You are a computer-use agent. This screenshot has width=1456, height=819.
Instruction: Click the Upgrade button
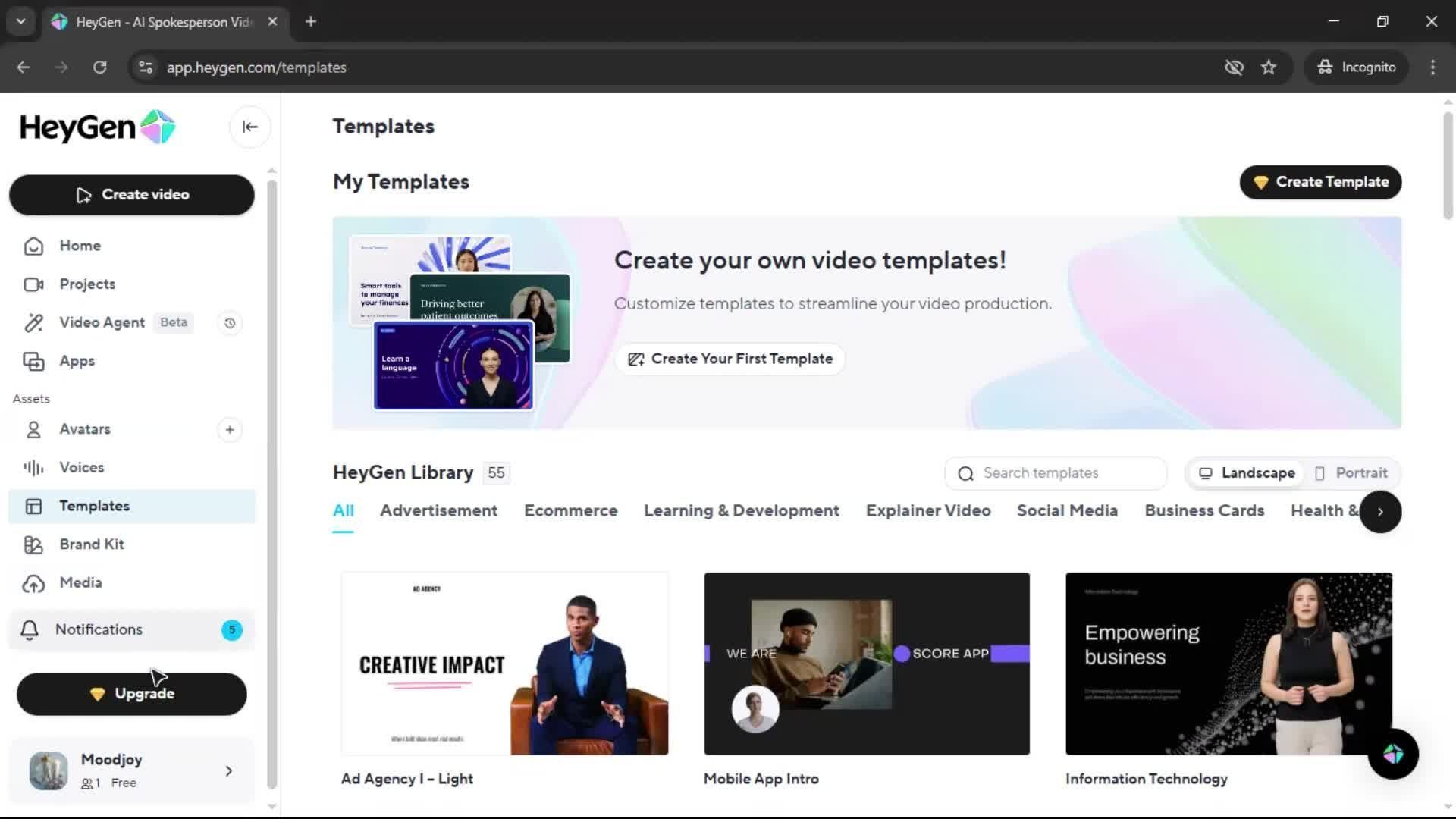click(132, 694)
